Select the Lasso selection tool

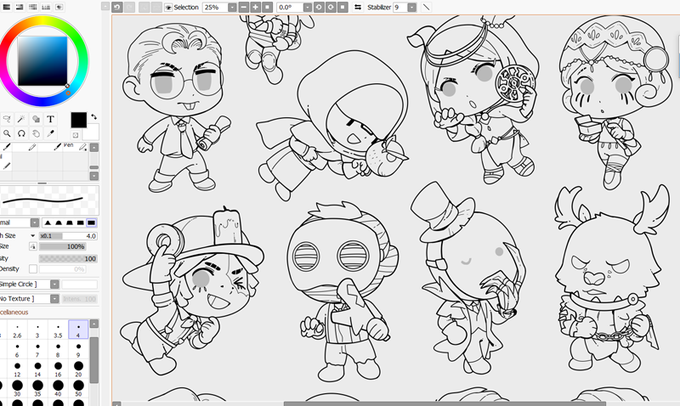point(7,119)
